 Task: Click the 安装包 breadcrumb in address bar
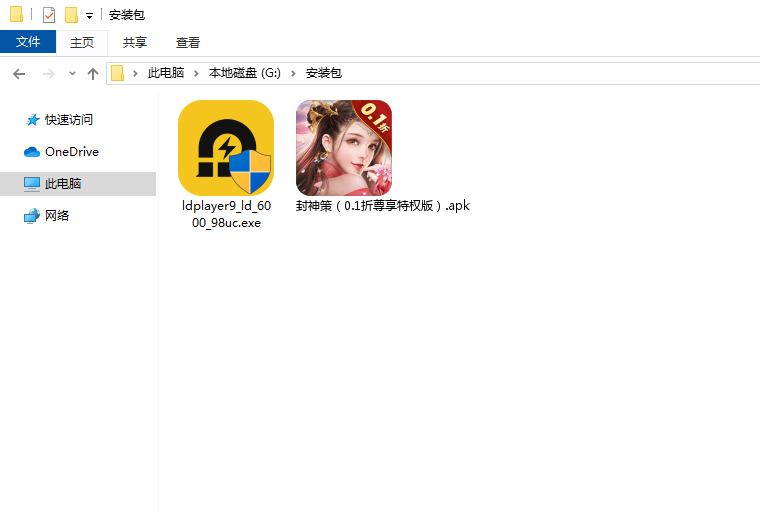click(323, 73)
